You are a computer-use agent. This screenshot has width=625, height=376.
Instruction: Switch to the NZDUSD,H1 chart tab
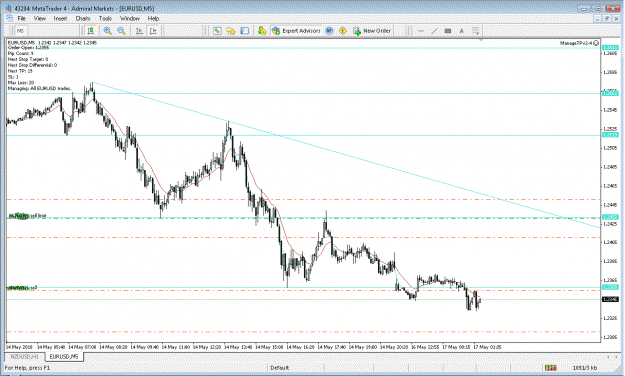pyautogui.click(x=25, y=356)
